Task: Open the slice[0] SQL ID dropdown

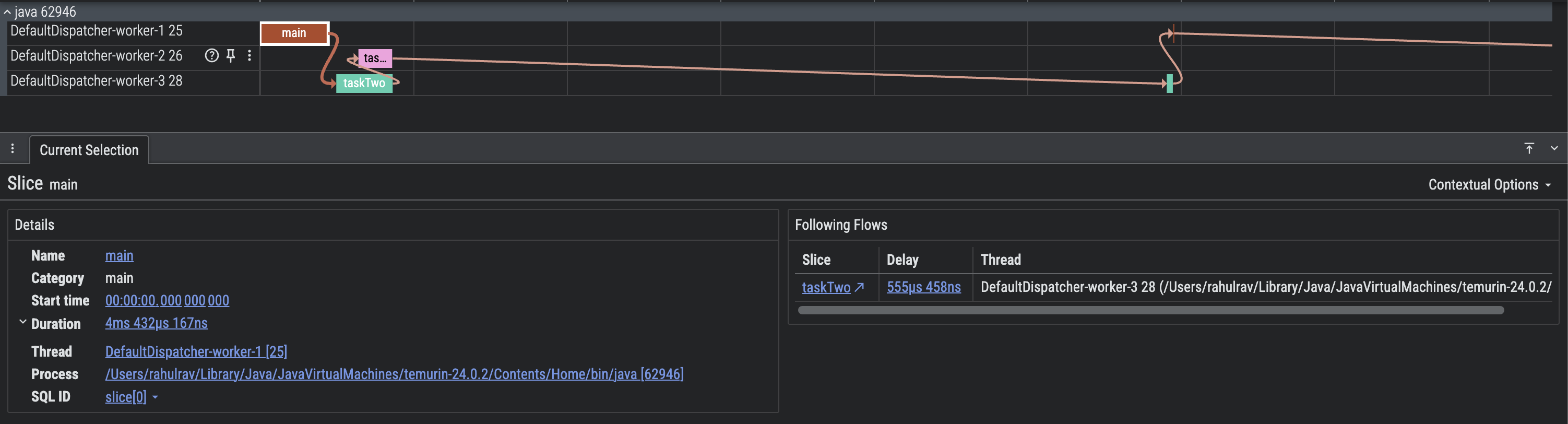Action: pyautogui.click(x=155, y=397)
